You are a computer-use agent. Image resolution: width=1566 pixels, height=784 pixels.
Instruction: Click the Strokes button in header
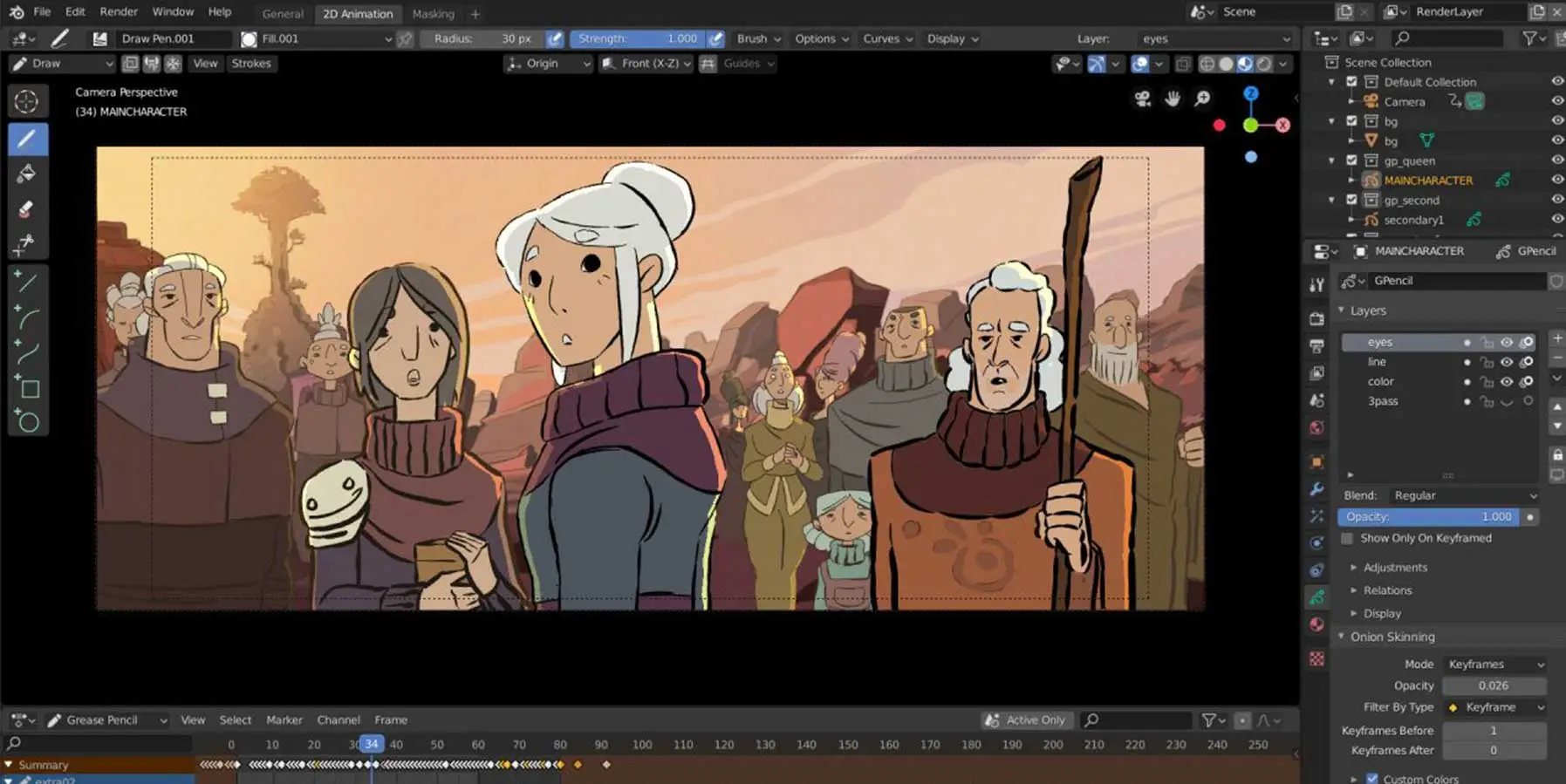click(x=251, y=64)
